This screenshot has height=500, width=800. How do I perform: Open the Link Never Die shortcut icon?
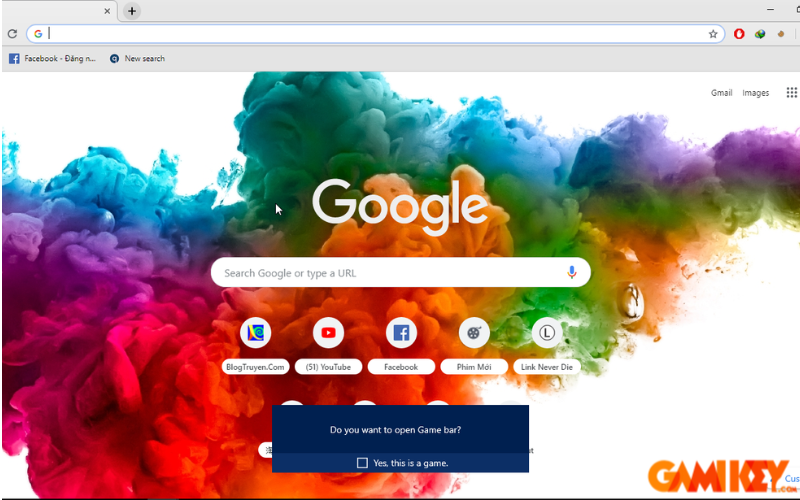click(546, 333)
